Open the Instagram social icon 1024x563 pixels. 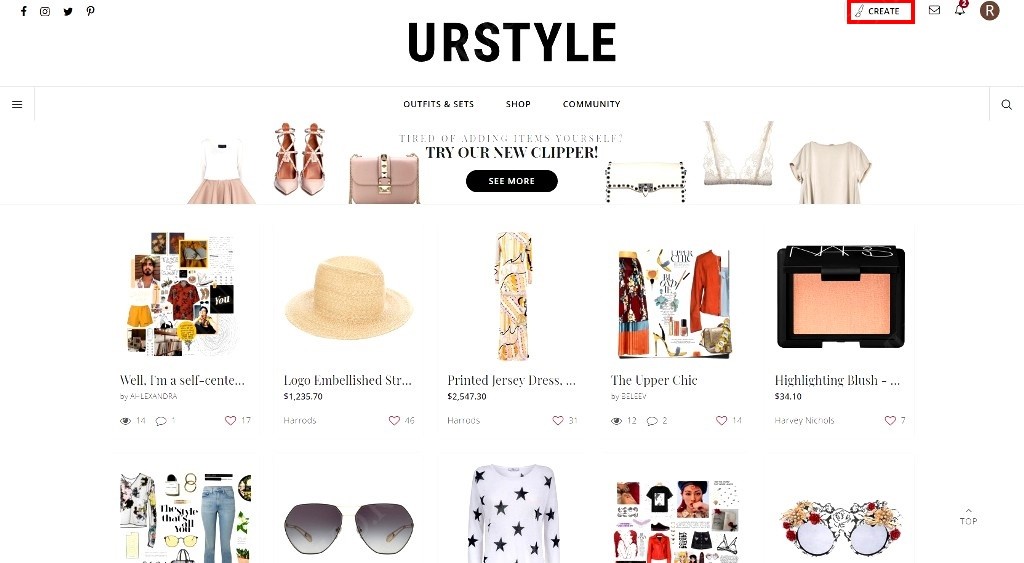click(x=45, y=11)
